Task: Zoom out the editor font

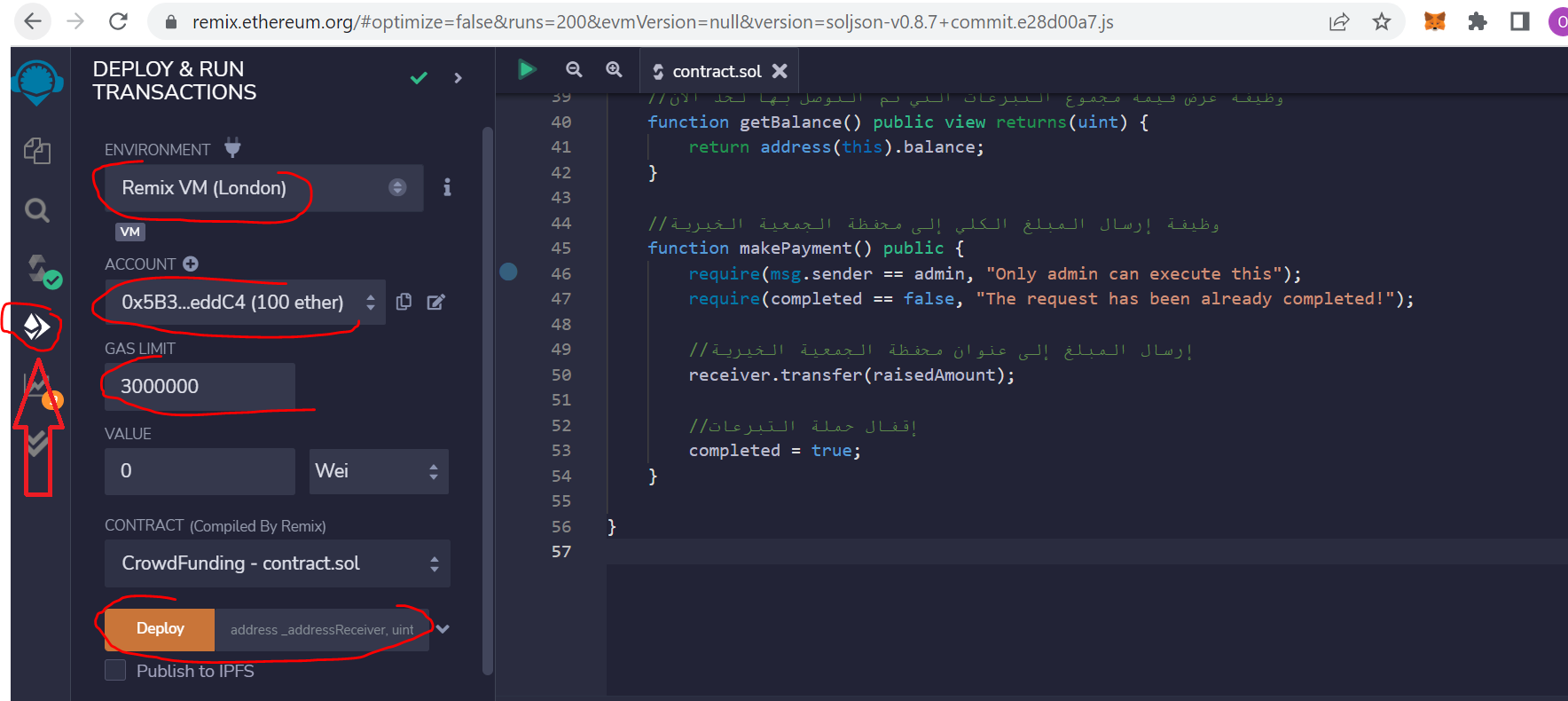Action: (574, 69)
